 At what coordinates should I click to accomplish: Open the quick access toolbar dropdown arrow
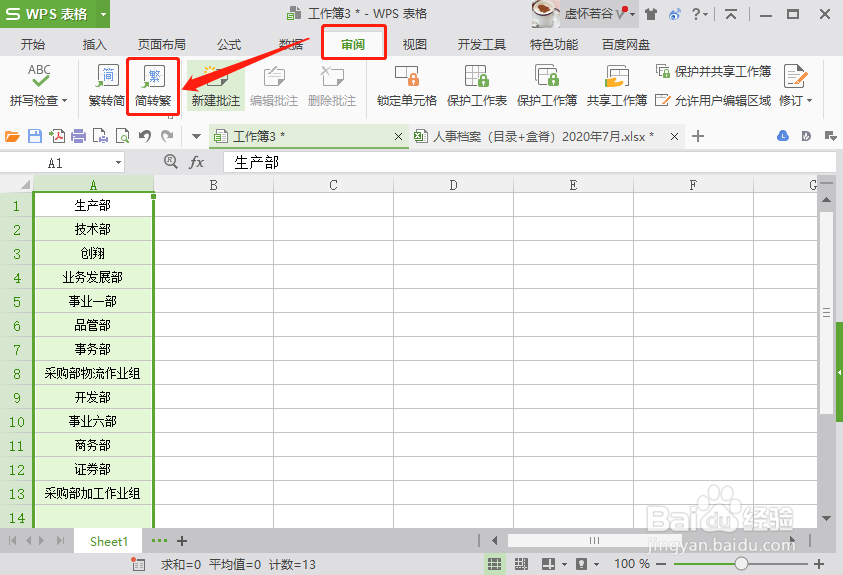pos(196,136)
